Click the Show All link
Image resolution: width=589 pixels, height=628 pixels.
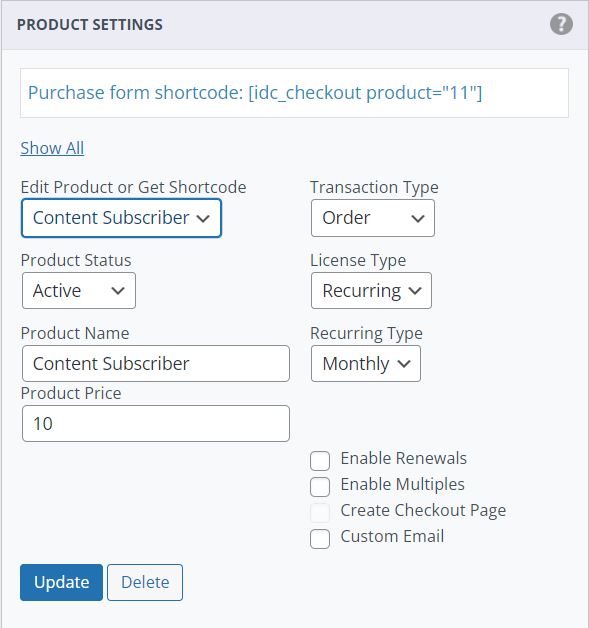(52, 148)
